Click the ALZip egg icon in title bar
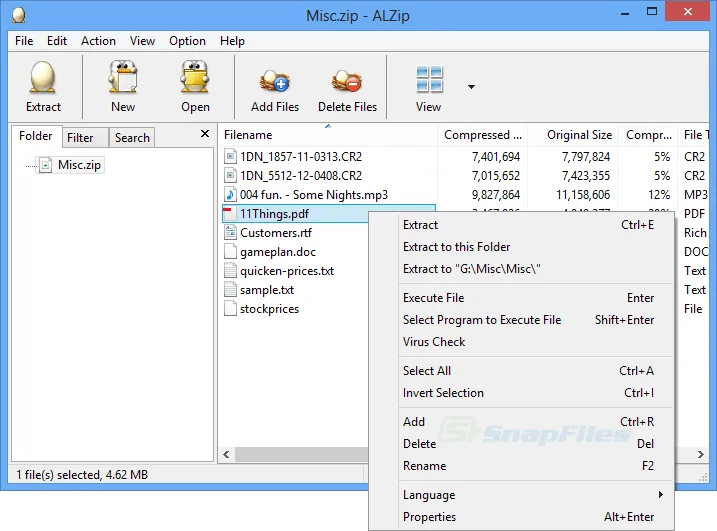 click(x=19, y=15)
